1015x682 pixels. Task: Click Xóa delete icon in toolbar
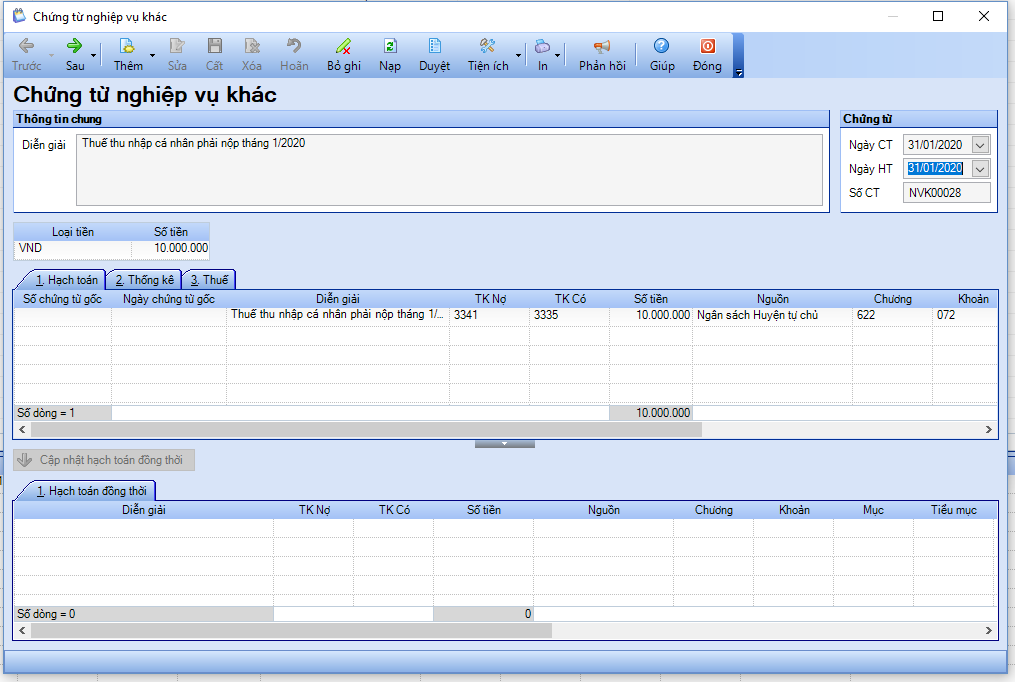[252, 55]
